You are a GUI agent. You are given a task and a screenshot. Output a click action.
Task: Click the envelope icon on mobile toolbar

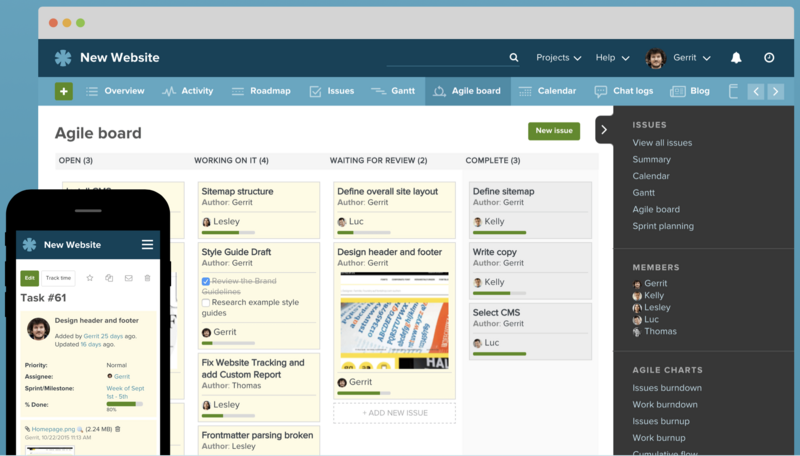128,278
